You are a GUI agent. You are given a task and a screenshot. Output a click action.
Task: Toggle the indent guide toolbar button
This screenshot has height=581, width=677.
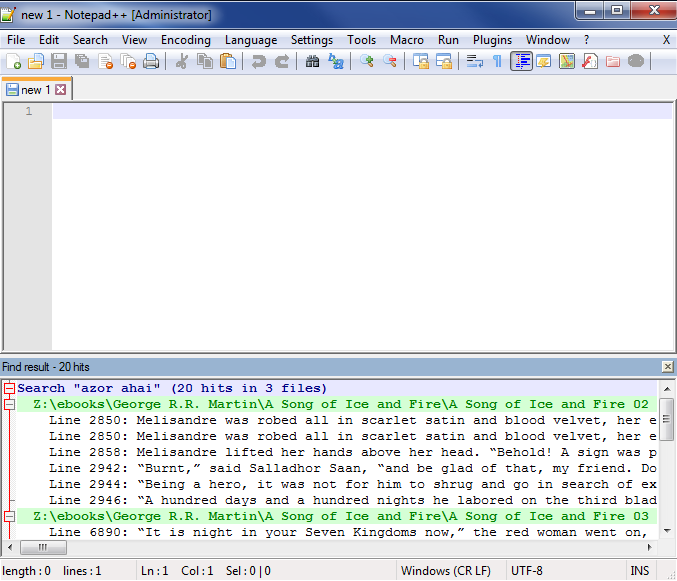tap(521, 61)
